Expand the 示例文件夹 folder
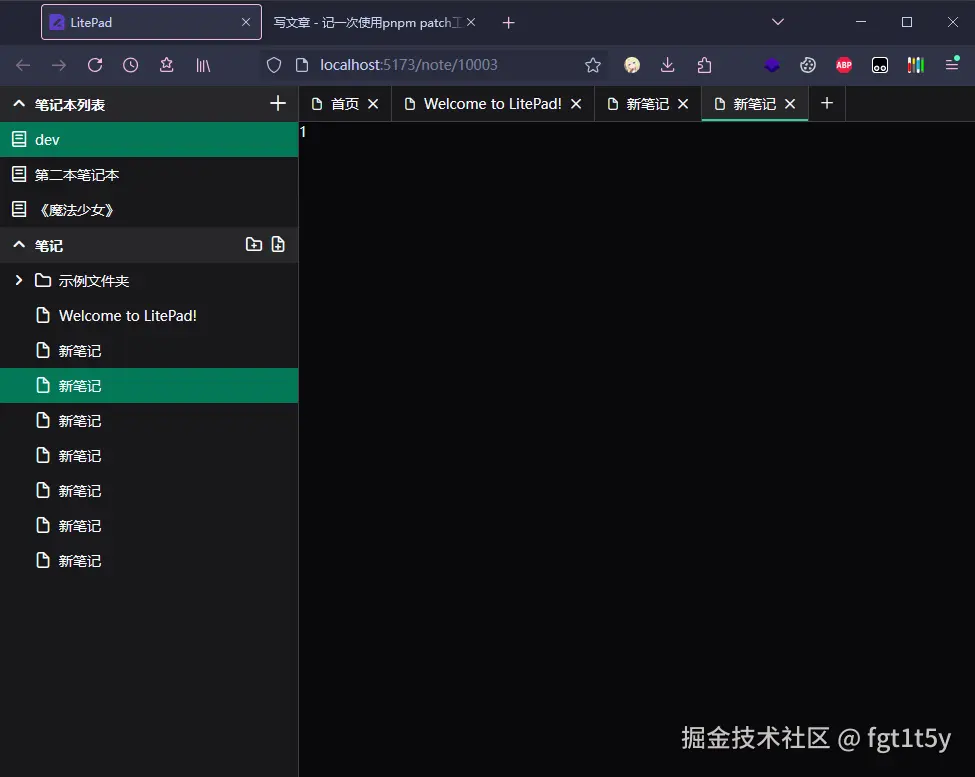The height and width of the screenshot is (777, 975). pos(17,281)
